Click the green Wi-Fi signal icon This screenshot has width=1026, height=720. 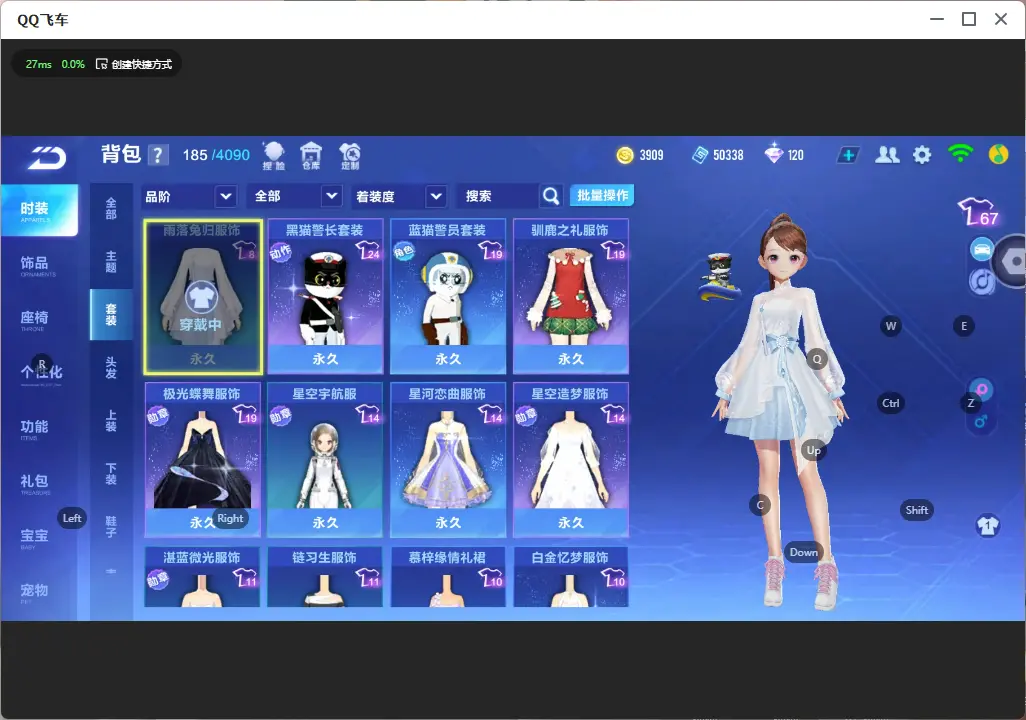pyautogui.click(x=961, y=153)
